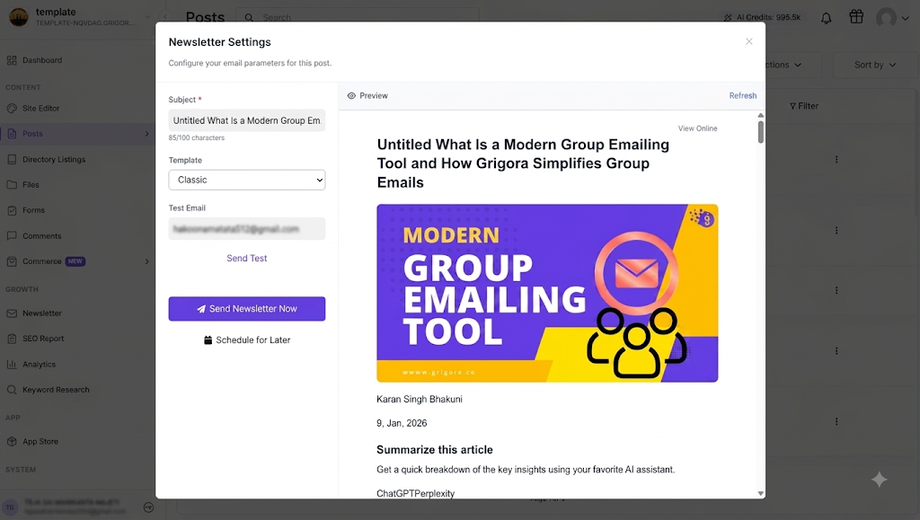This screenshot has height=520, width=920.
Task: Click the paper plane icon on Send Newsletter
Action: [x=201, y=309]
